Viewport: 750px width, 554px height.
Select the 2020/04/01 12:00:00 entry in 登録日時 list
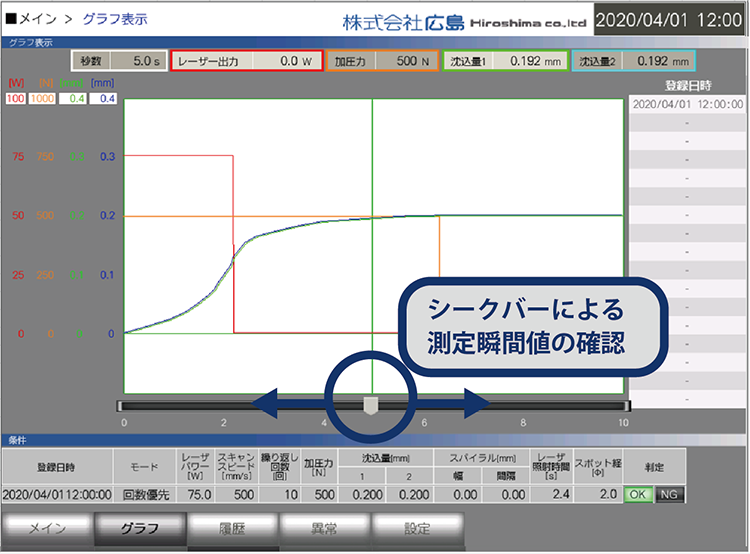(x=687, y=103)
